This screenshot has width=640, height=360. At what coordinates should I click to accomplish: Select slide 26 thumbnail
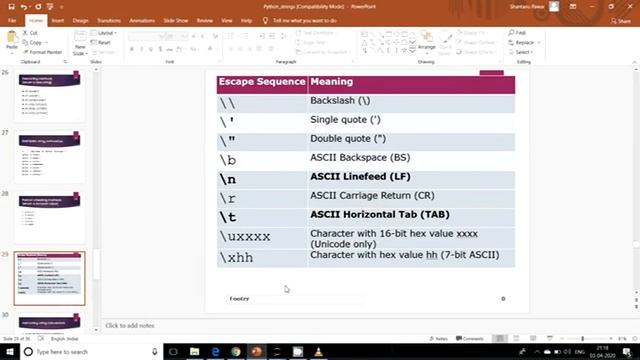[49, 96]
